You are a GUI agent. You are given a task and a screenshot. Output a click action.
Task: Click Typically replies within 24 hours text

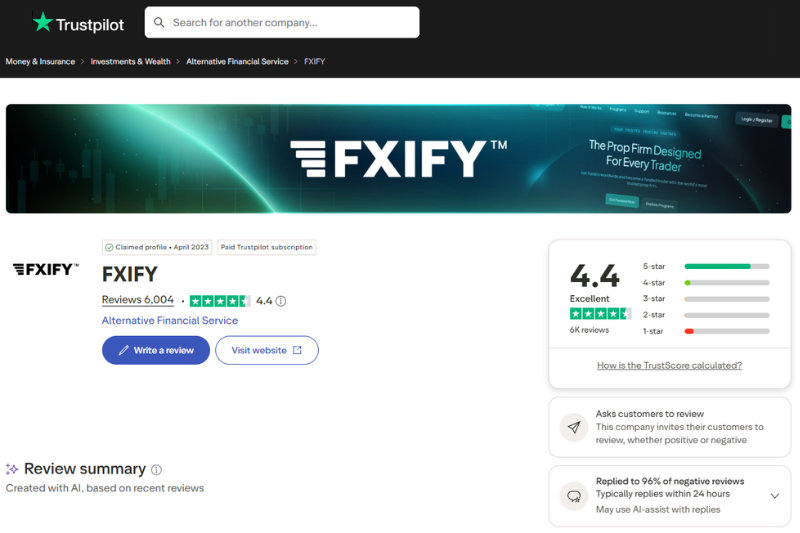point(663,494)
